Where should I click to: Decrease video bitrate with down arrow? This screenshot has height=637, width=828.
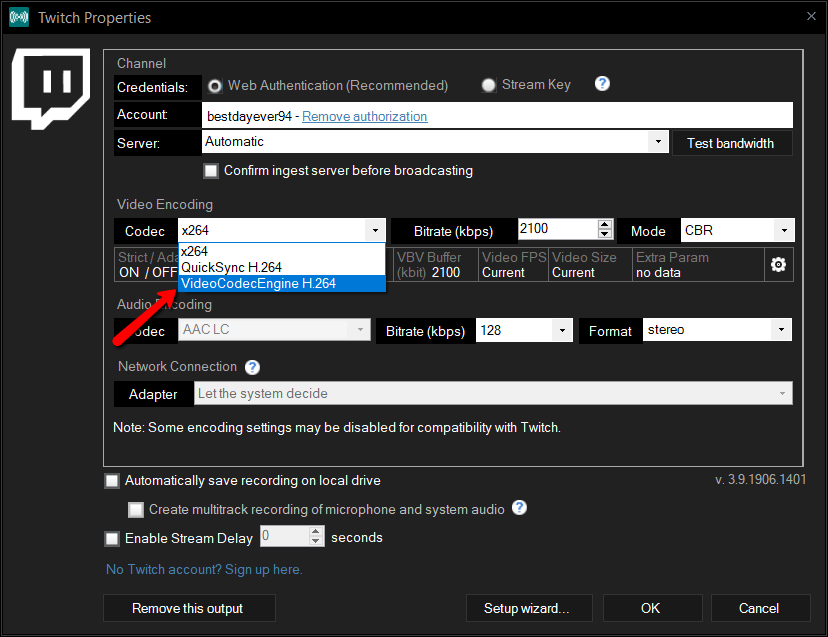pos(605,234)
